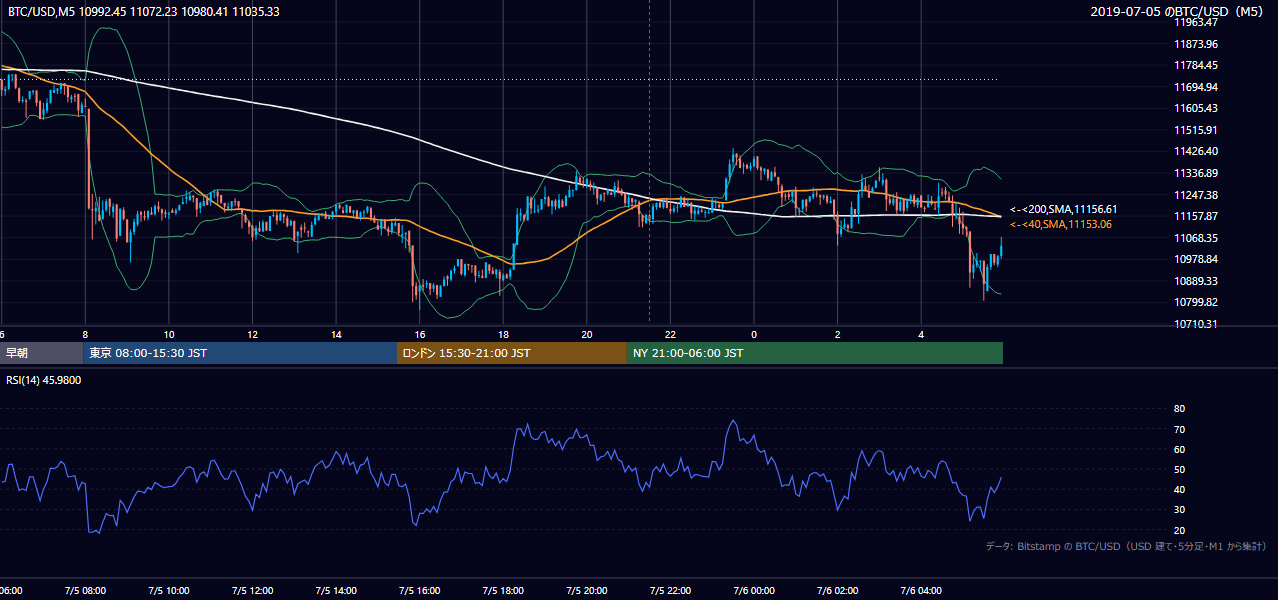This screenshot has width=1278, height=600.
Task: Click hour tick 14 under price chart
Action: click(336, 335)
